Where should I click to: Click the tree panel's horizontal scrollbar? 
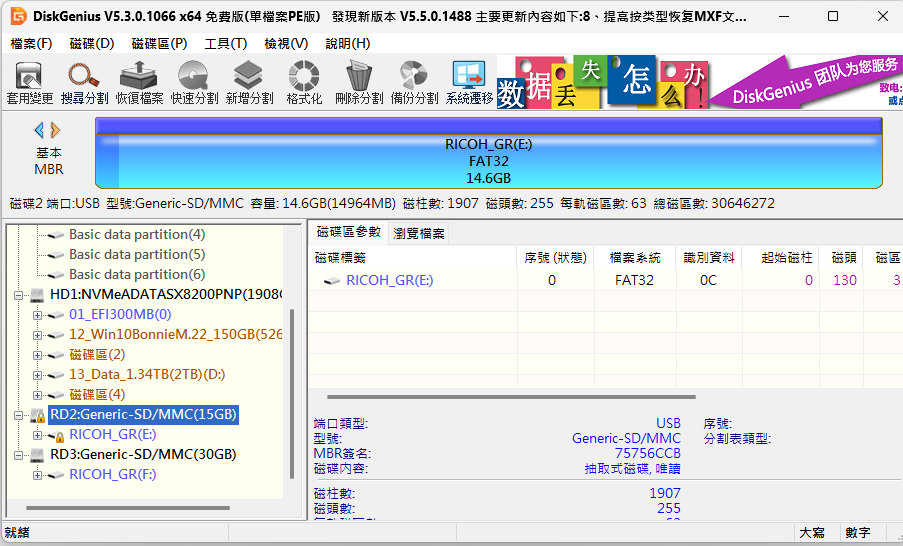coord(128,508)
